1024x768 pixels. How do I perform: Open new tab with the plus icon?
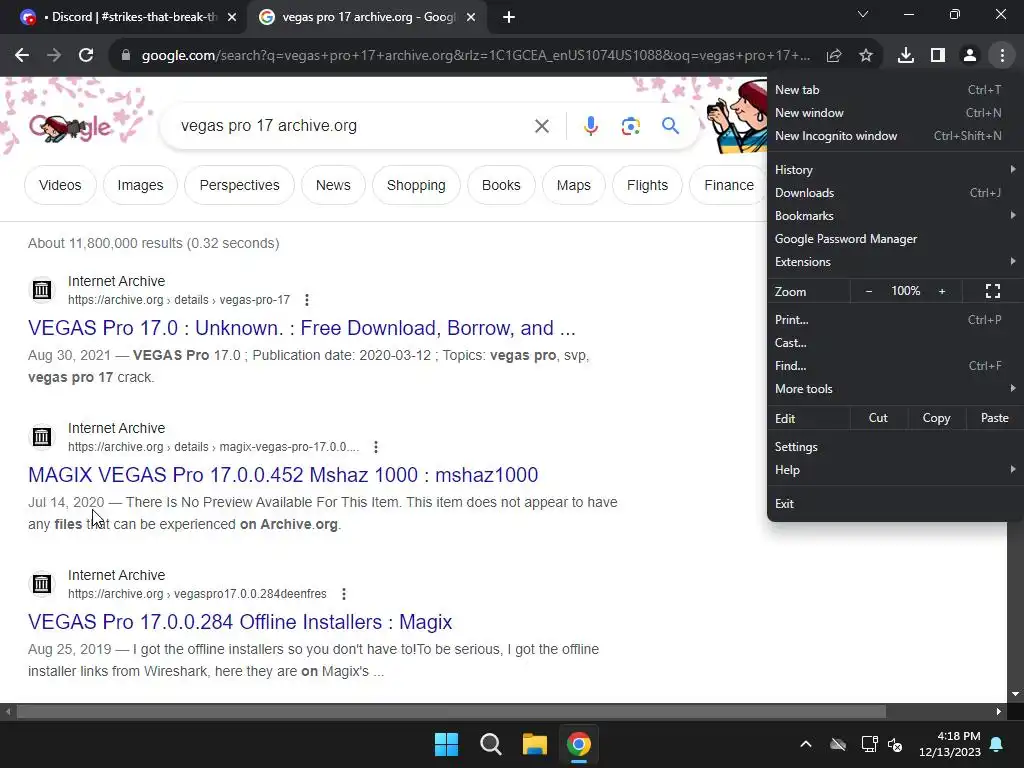tap(509, 18)
